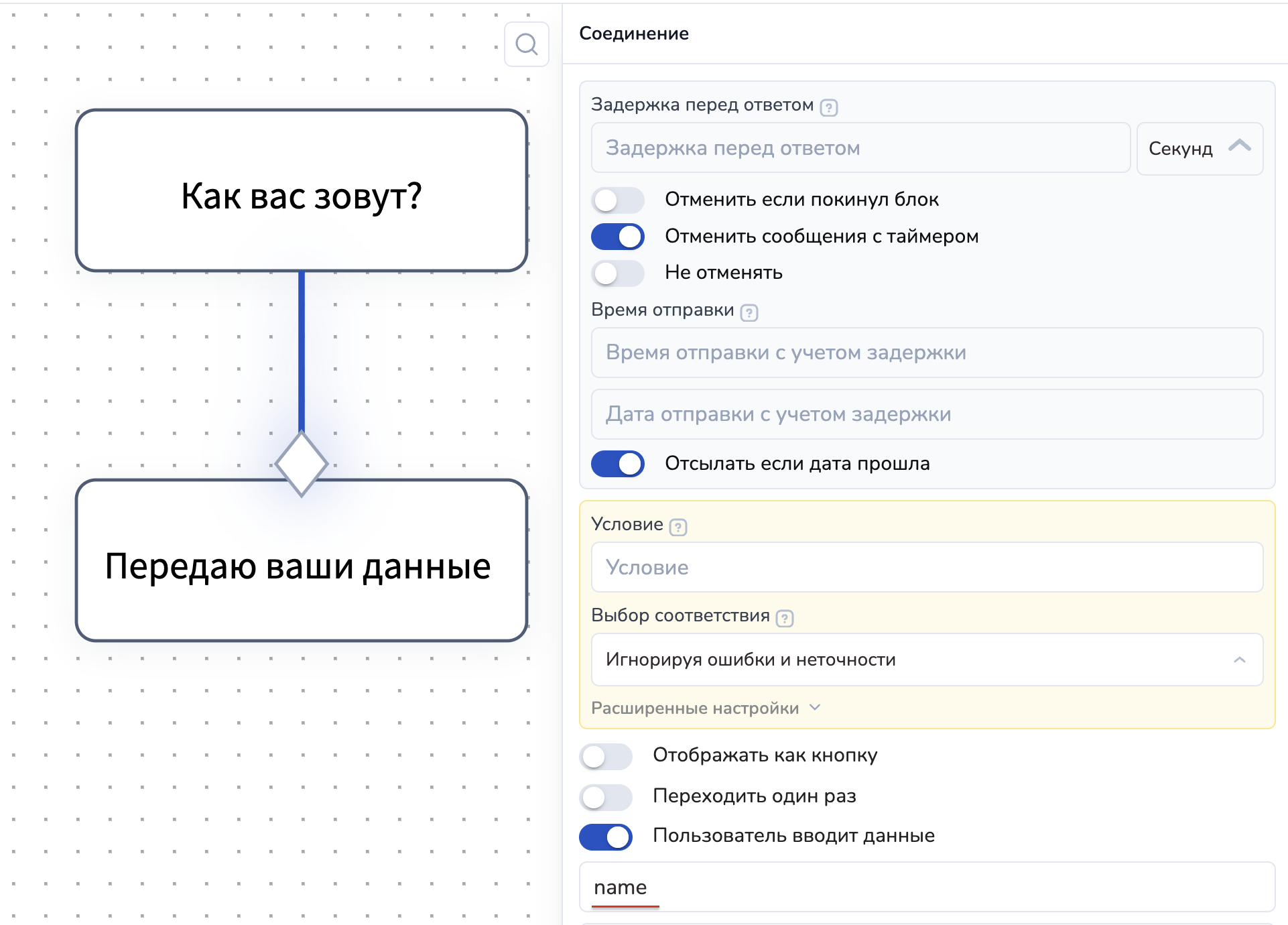Click the canvas search magnifier icon
Screen dimensions: 1288x925
click(x=527, y=45)
